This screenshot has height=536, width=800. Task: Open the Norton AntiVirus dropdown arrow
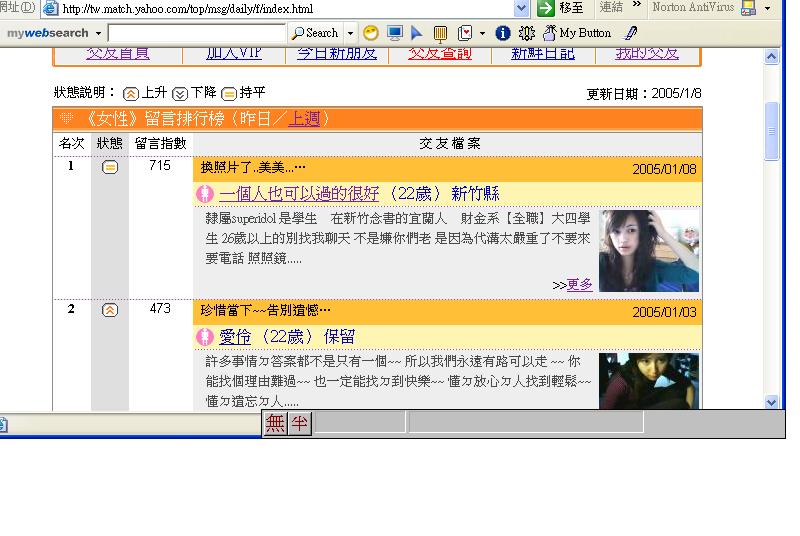[768, 8]
